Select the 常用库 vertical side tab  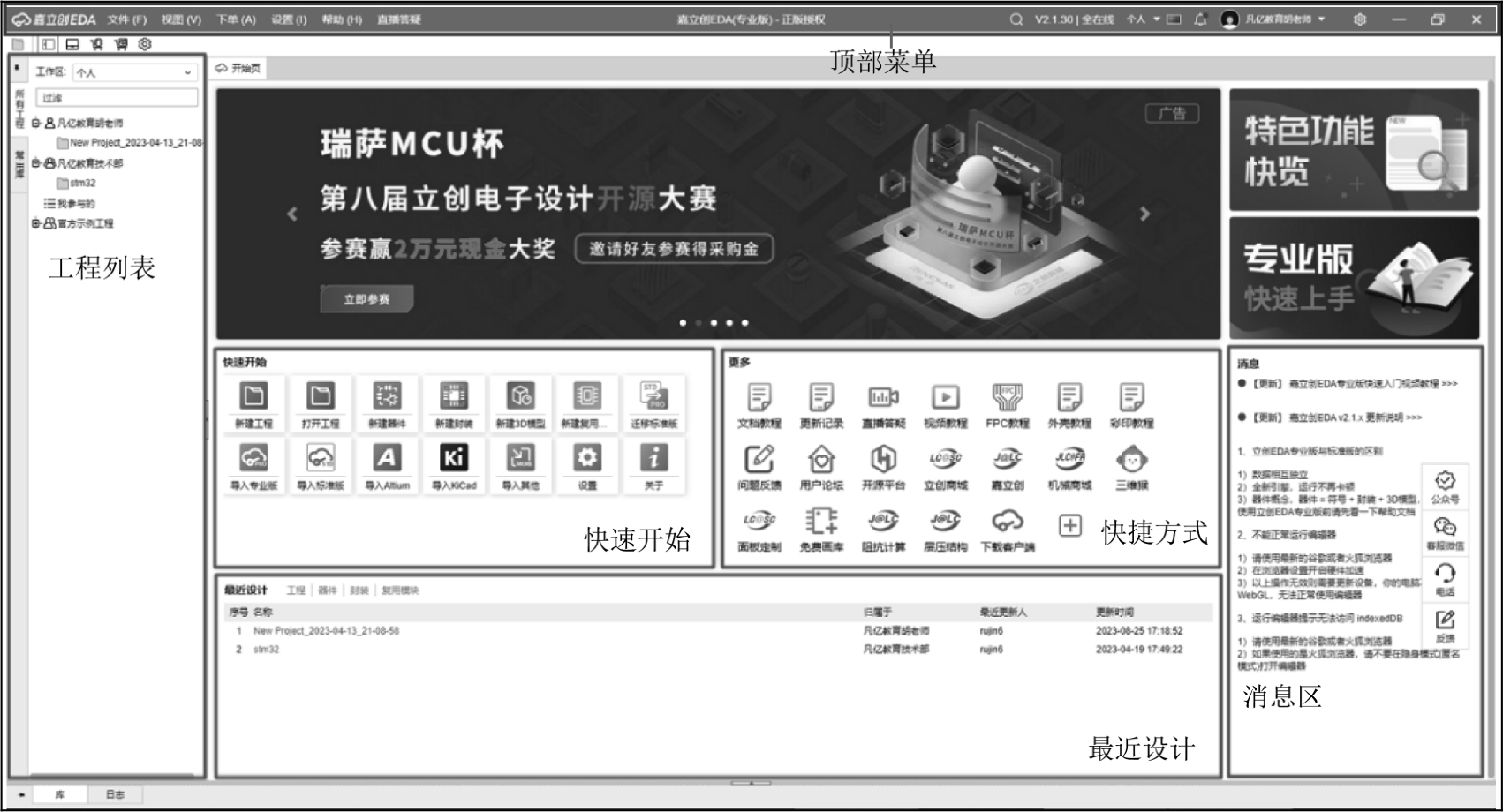pyautogui.click(x=19, y=163)
